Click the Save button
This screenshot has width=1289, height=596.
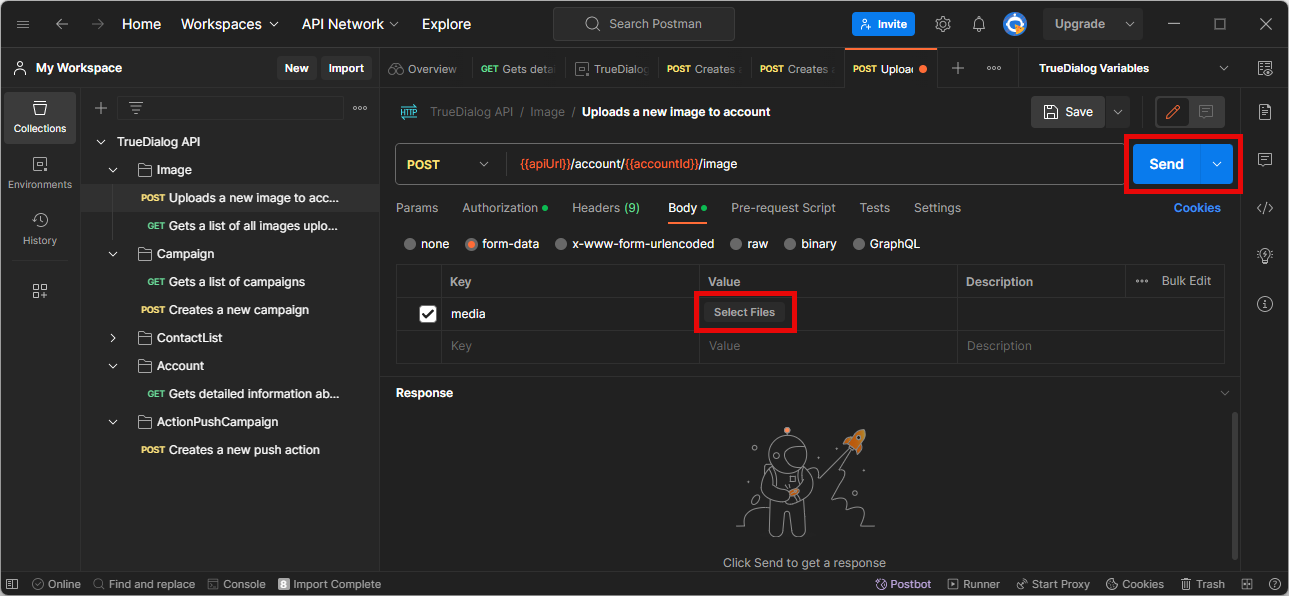[x=1068, y=112]
